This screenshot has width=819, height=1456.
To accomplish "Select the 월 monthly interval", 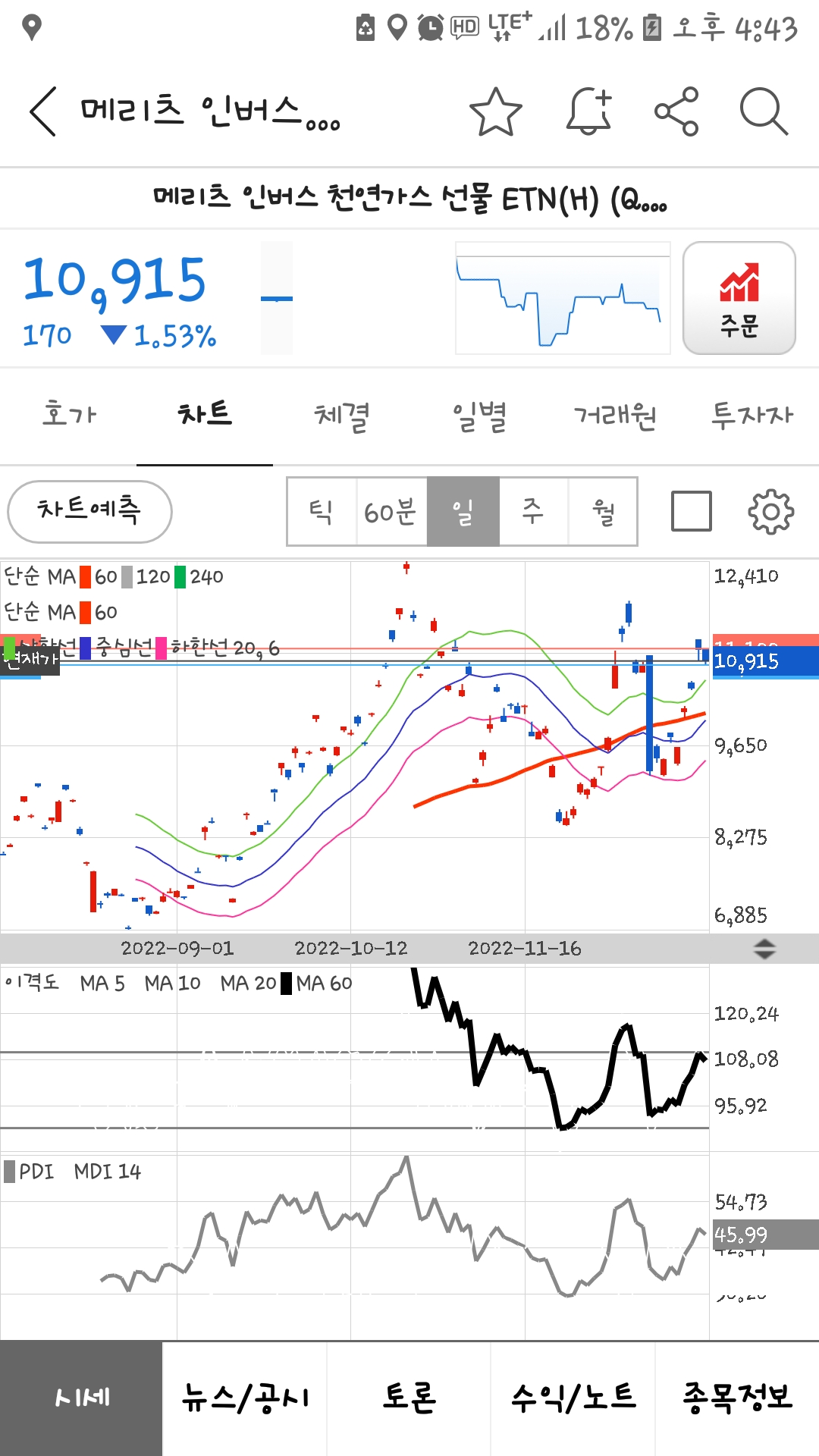I will pos(603,512).
